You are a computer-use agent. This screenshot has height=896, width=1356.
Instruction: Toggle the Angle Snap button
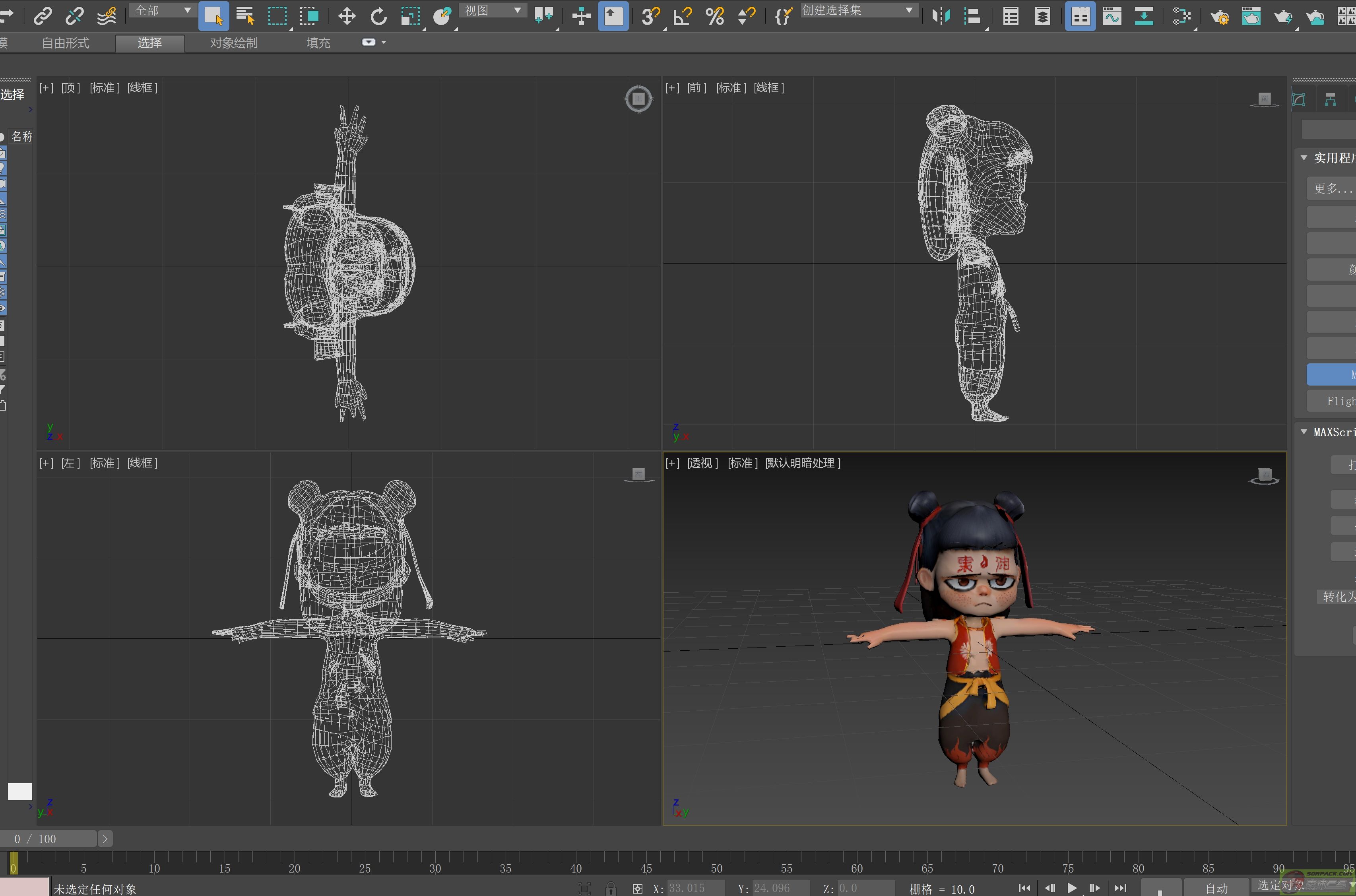tap(682, 16)
